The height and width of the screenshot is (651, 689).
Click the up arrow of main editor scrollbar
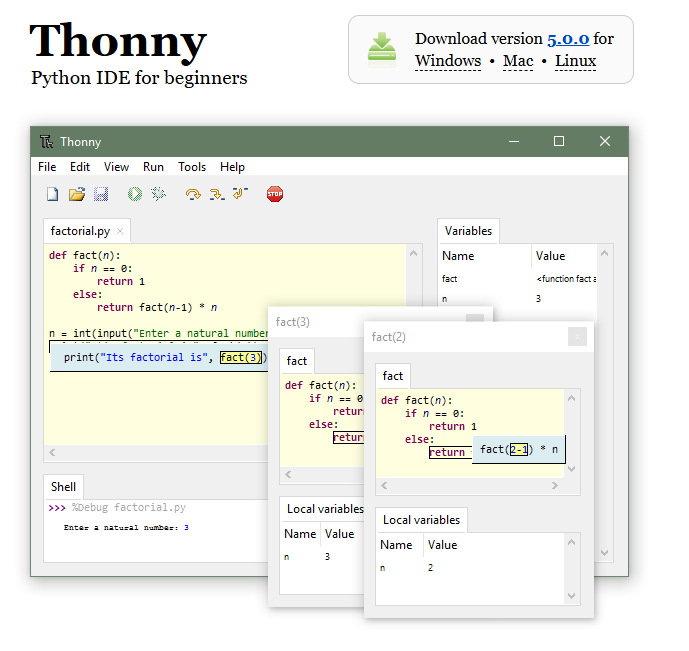(x=413, y=253)
